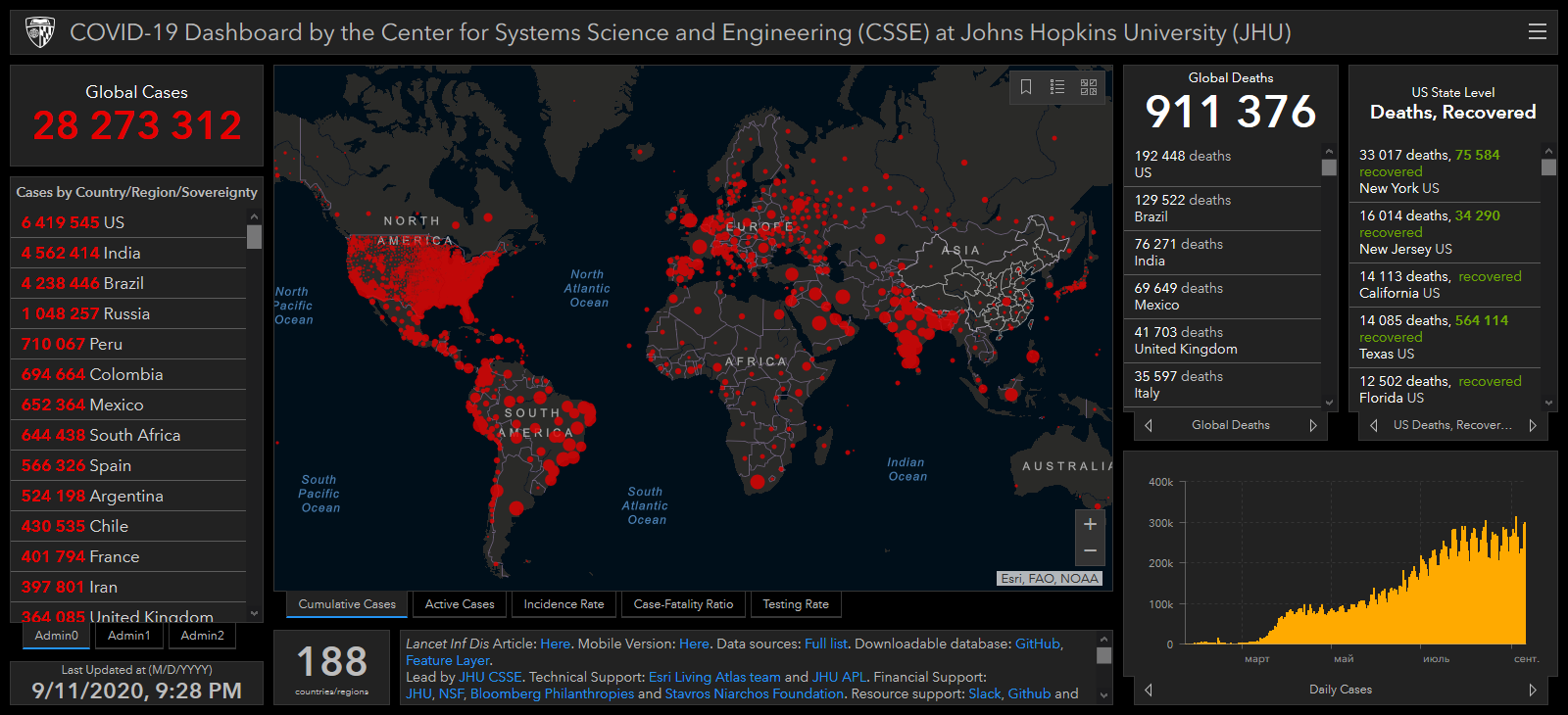Open the Lancet article Here link
1568x715 pixels.
pos(555,643)
